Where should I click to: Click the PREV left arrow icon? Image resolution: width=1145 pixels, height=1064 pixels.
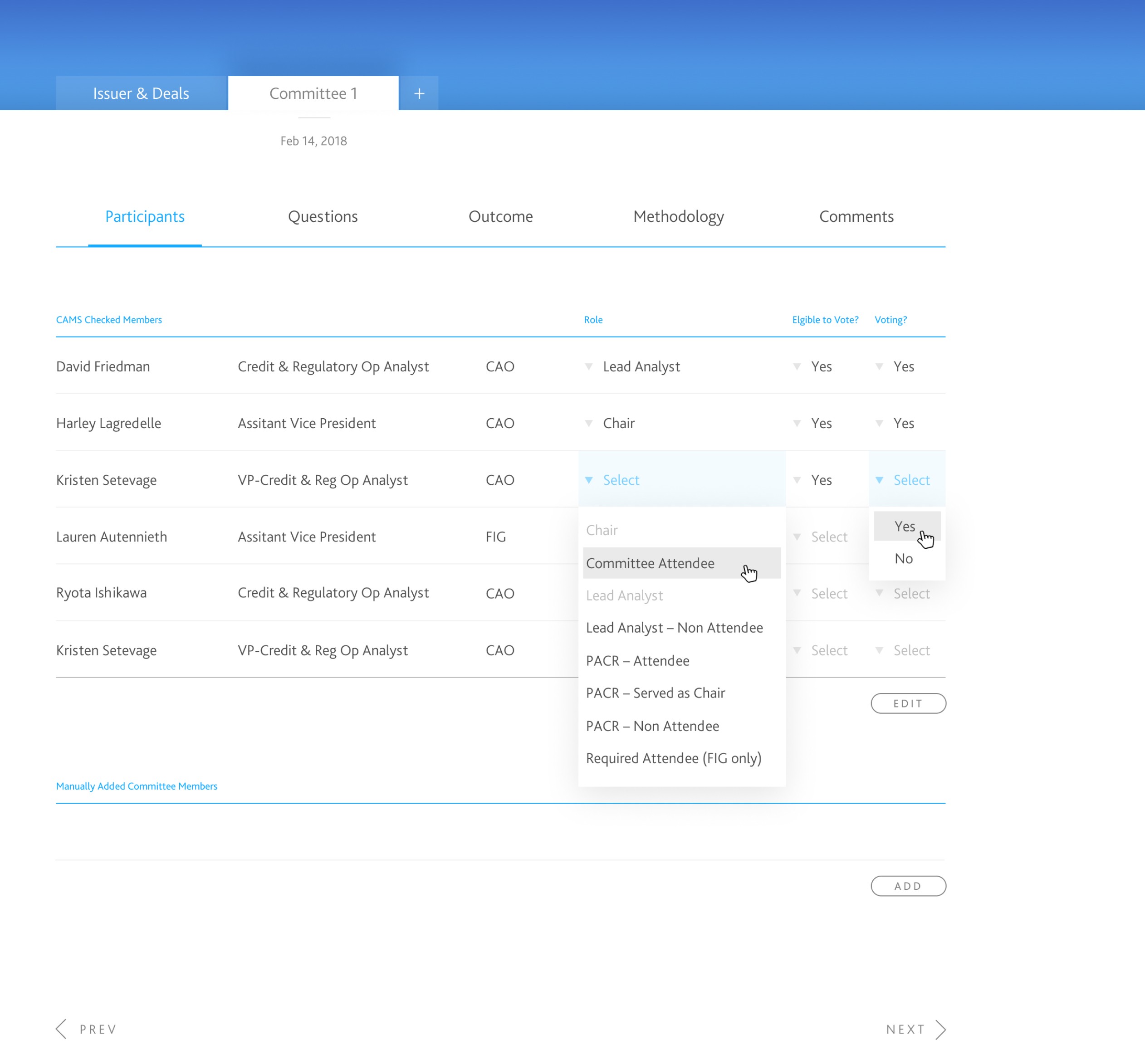pyautogui.click(x=62, y=1029)
